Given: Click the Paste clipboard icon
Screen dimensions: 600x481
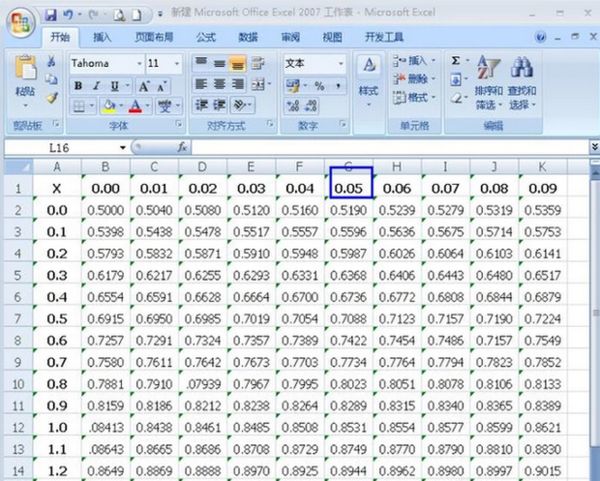Looking at the screenshot, I should click(x=25, y=68).
